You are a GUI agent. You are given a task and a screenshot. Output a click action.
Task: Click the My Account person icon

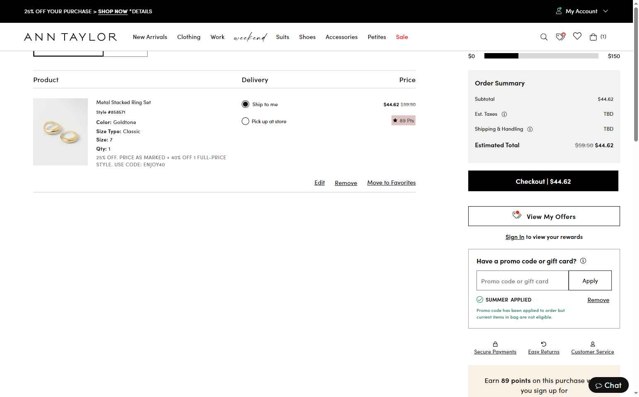coord(559,11)
